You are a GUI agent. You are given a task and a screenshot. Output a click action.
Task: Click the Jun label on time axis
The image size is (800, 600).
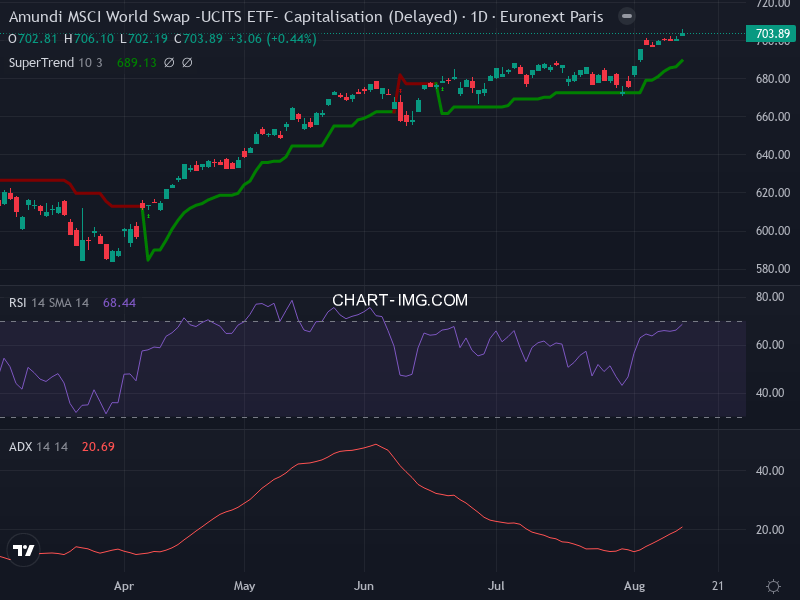point(364,586)
